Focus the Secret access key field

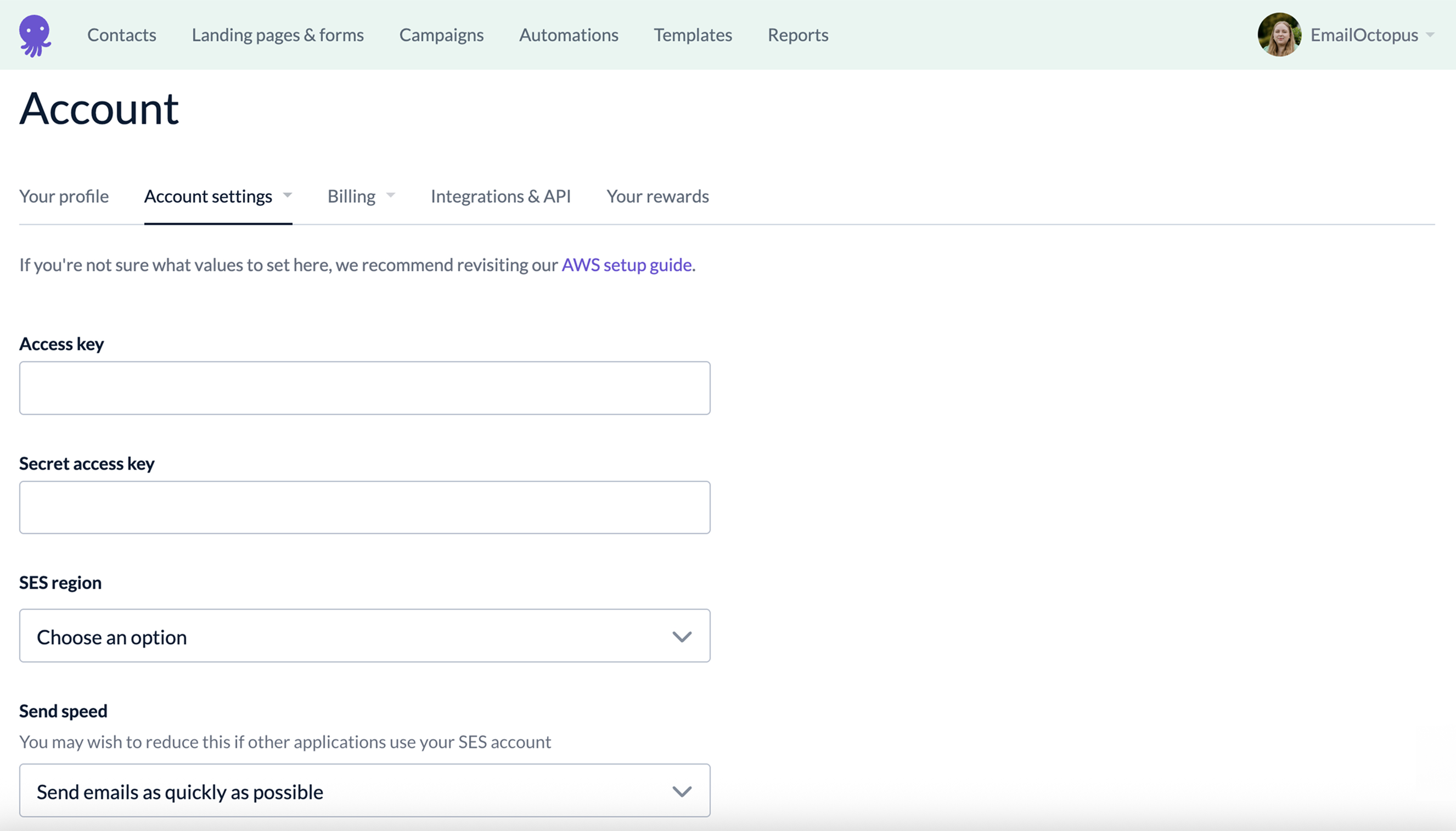(364, 507)
